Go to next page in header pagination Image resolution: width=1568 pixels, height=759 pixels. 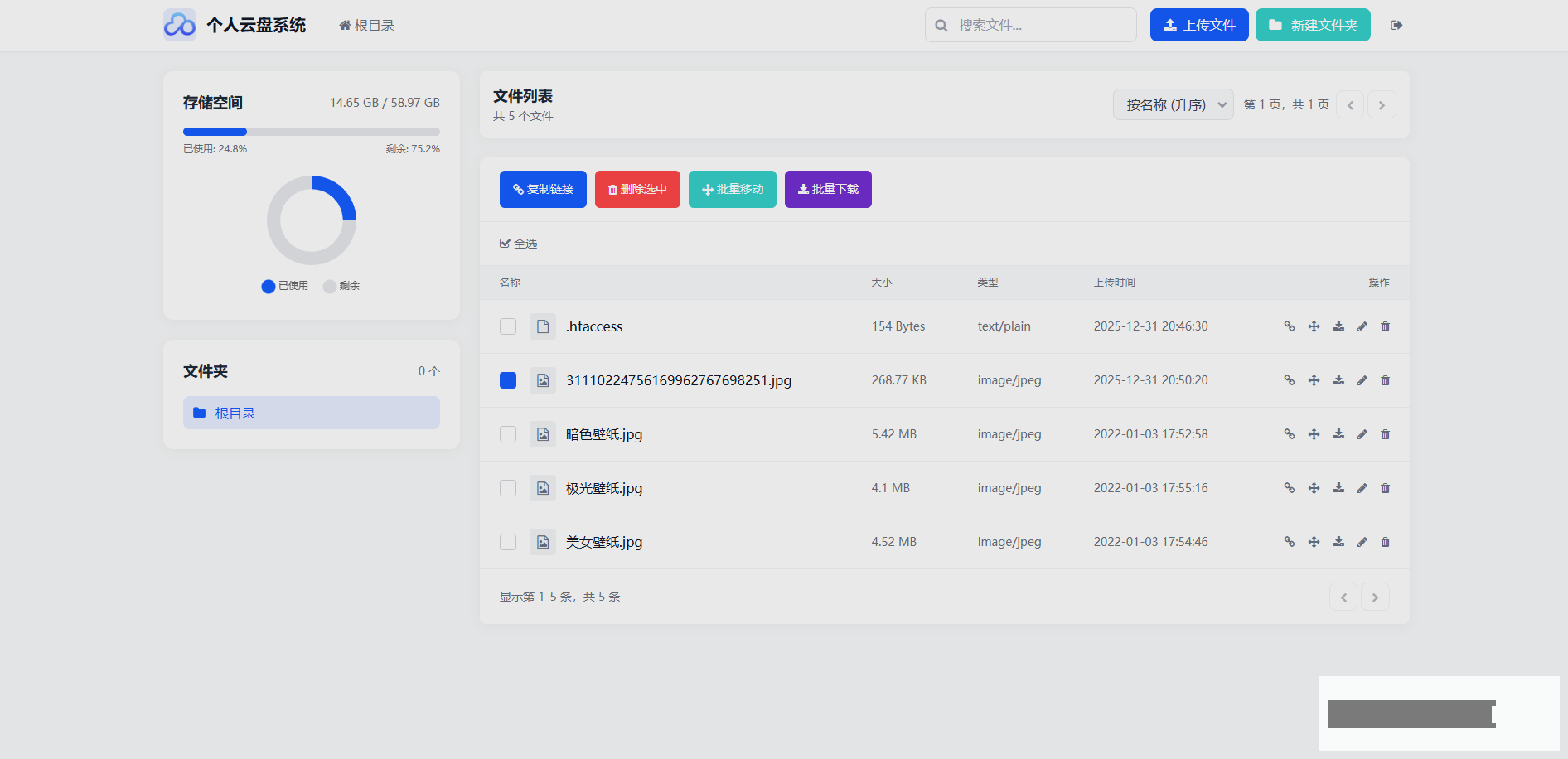click(1382, 105)
